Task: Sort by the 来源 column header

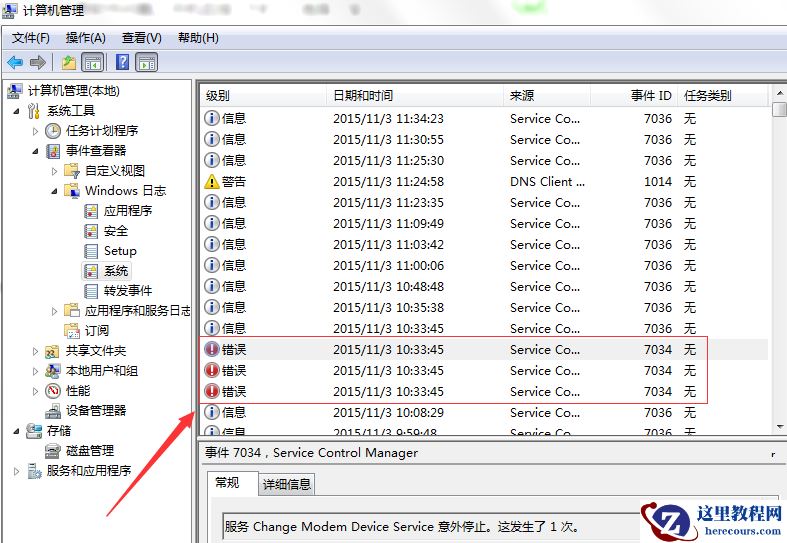Action: pyautogui.click(x=547, y=95)
